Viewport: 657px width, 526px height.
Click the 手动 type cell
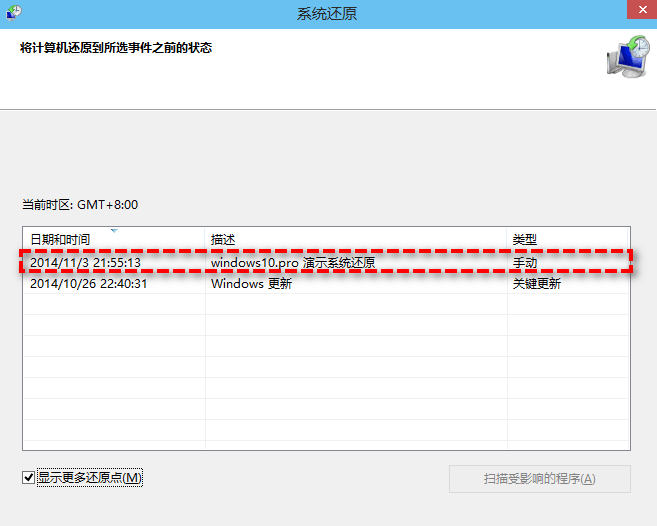pos(524,263)
